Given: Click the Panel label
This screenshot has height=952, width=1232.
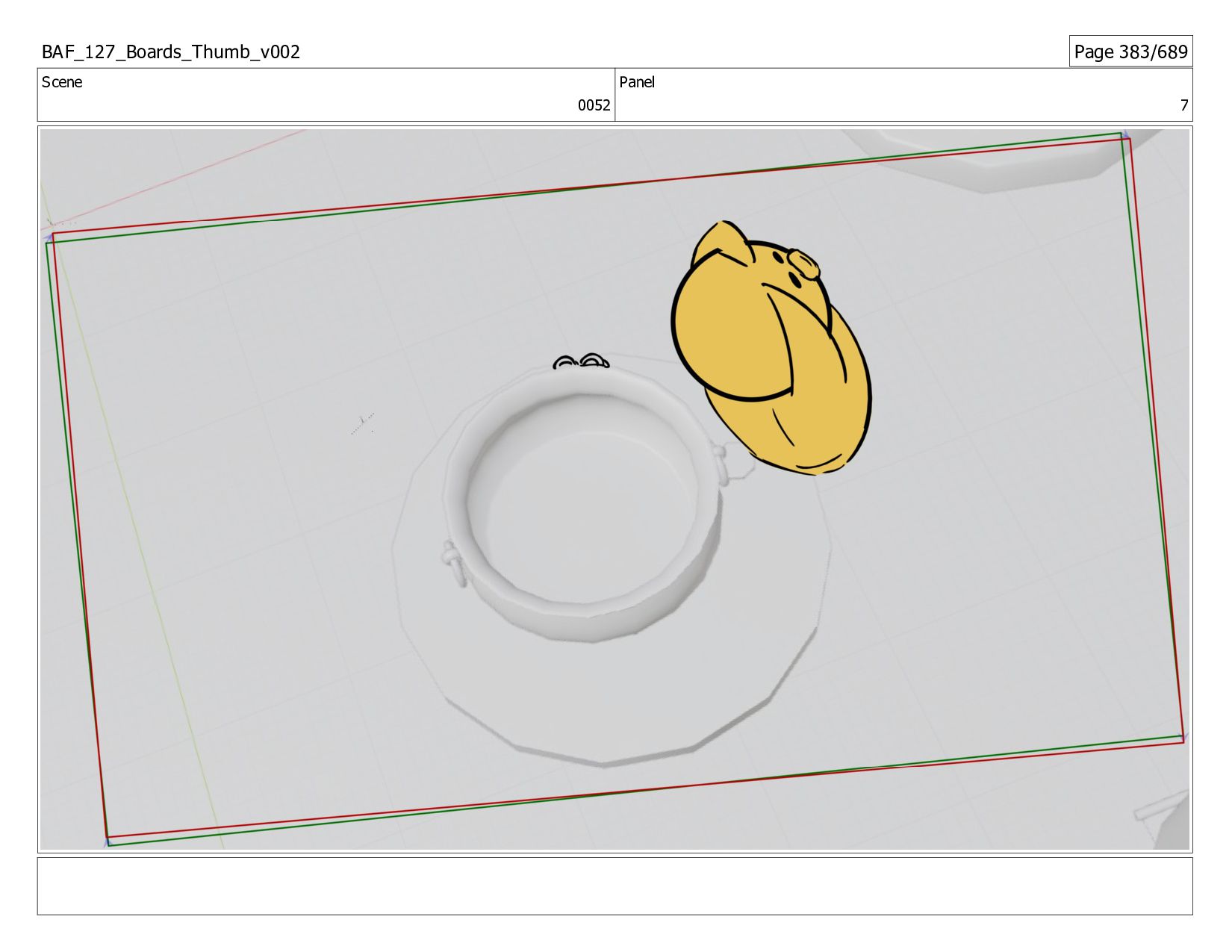Looking at the screenshot, I should pyautogui.click(x=637, y=82).
